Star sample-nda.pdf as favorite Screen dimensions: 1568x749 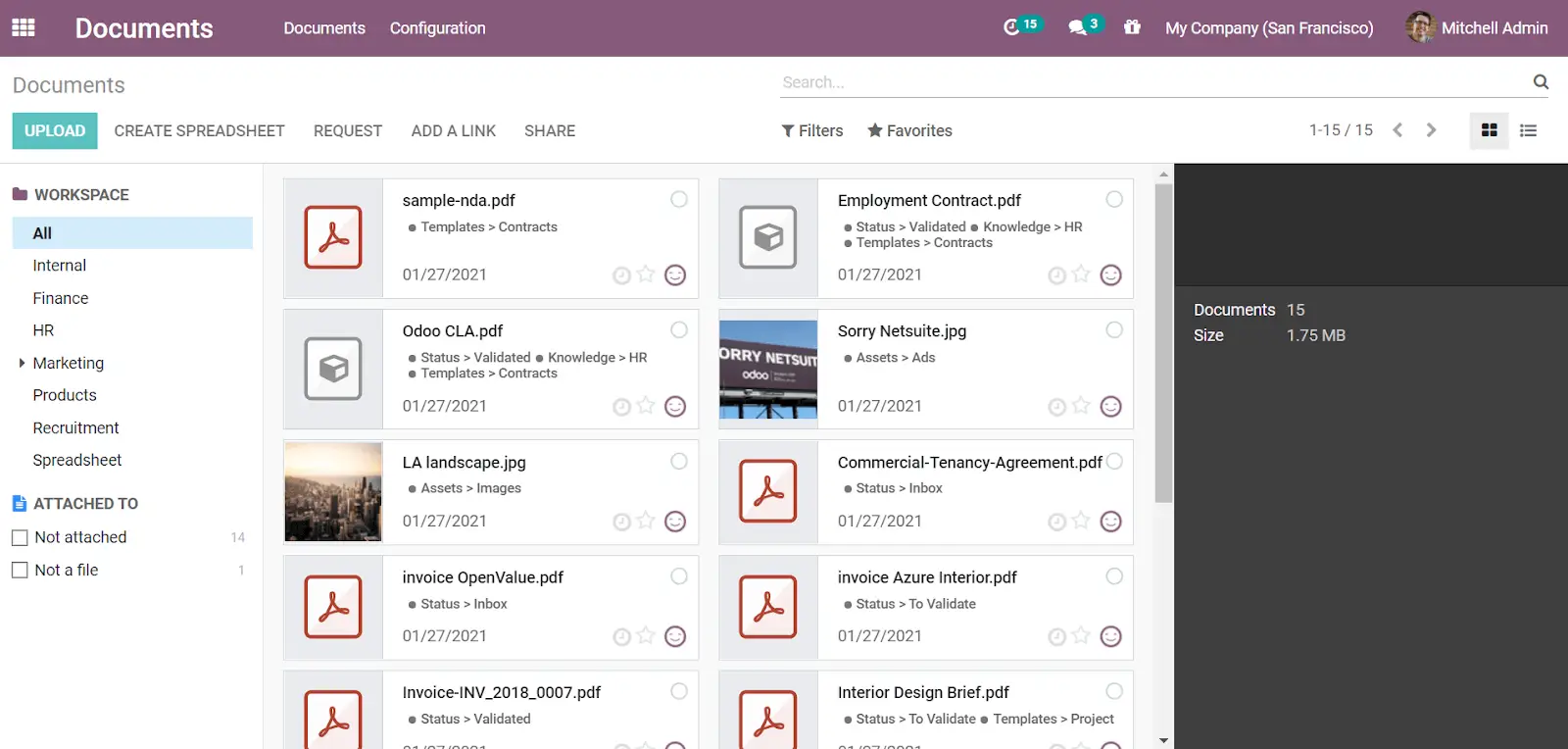coord(646,275)
